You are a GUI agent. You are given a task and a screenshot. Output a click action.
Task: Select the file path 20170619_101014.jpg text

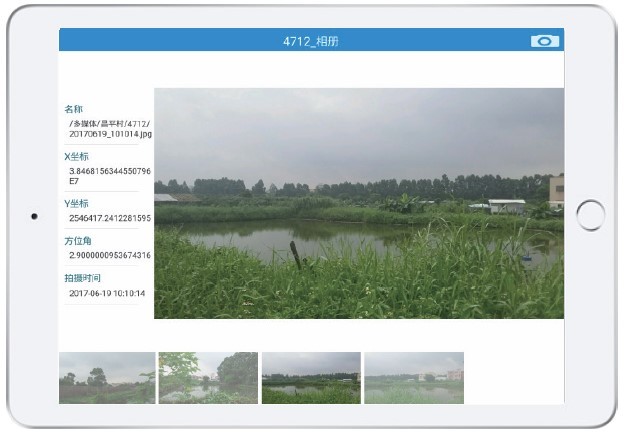pyautogui.click(x=111, y=134)
